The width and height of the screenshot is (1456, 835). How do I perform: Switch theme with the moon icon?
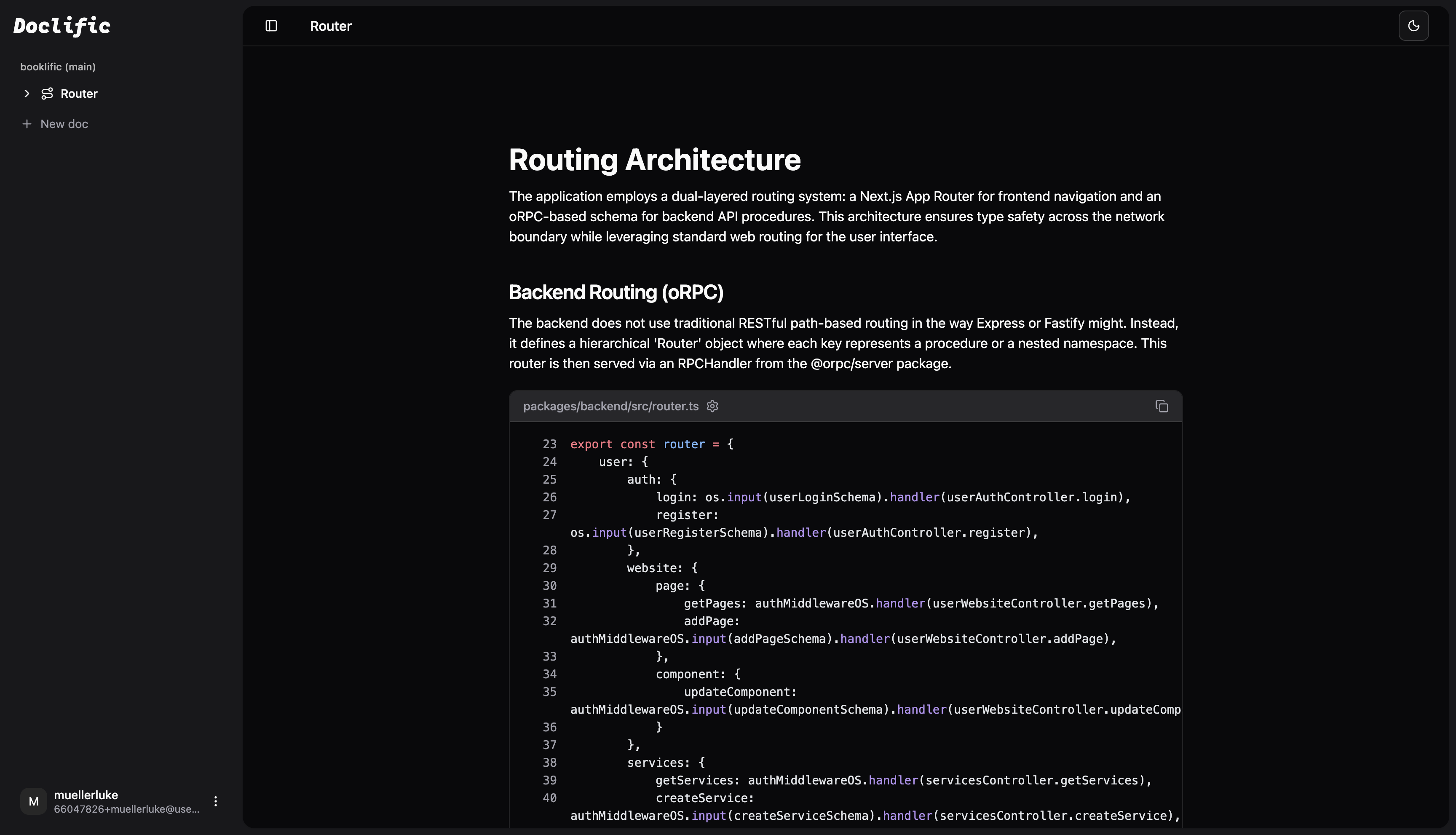coord(1413,26)
